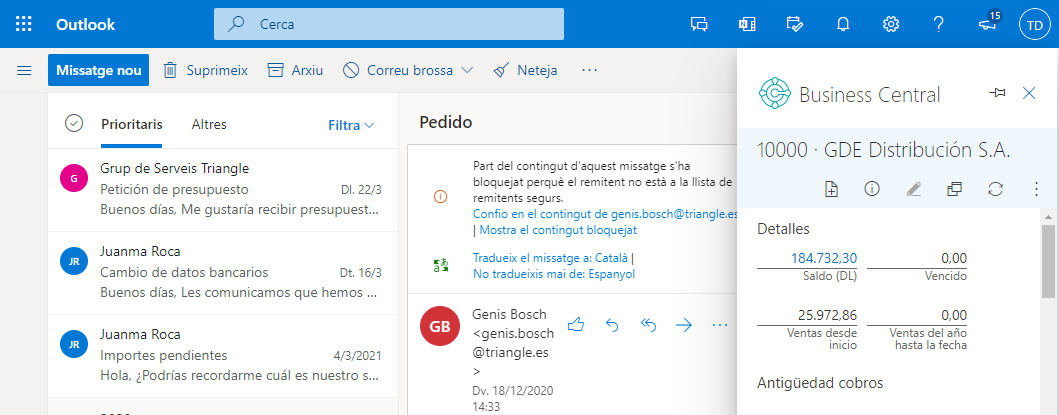Toggle the hamburger navigation pane
The image size is (1059, 415).
pyautogui.click(x=24, y=70)
